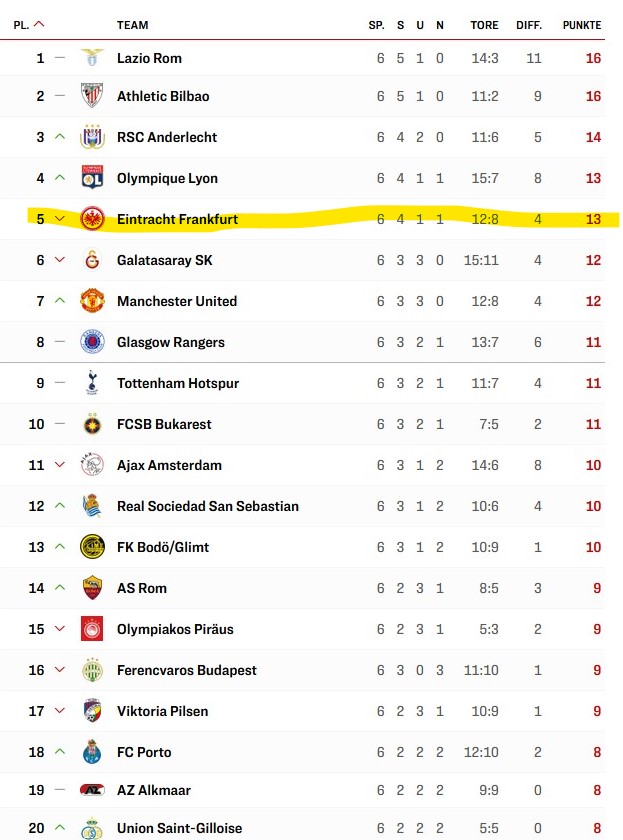Click the AZ Alkmaar red logo
This screenshot has height=840, width=623.
coord(92,790)
